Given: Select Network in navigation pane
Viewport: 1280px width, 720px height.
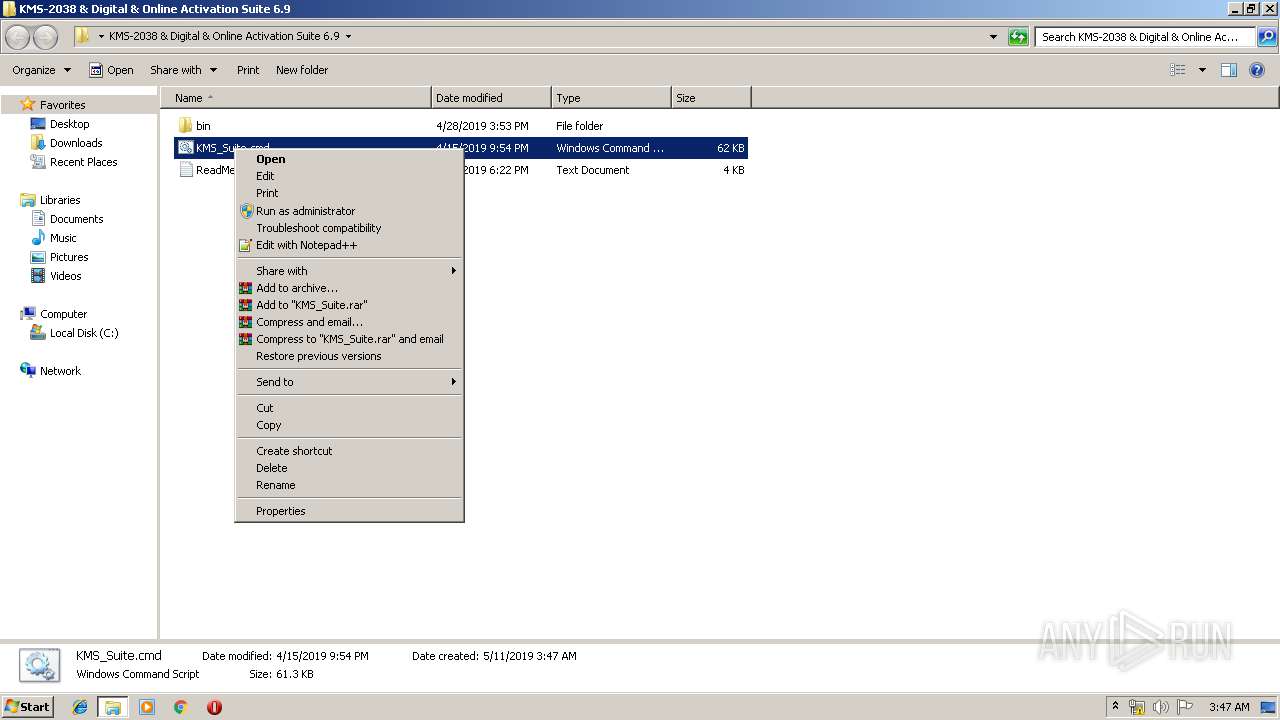Looking at the screenshot, I should click(x=60, y=371).
